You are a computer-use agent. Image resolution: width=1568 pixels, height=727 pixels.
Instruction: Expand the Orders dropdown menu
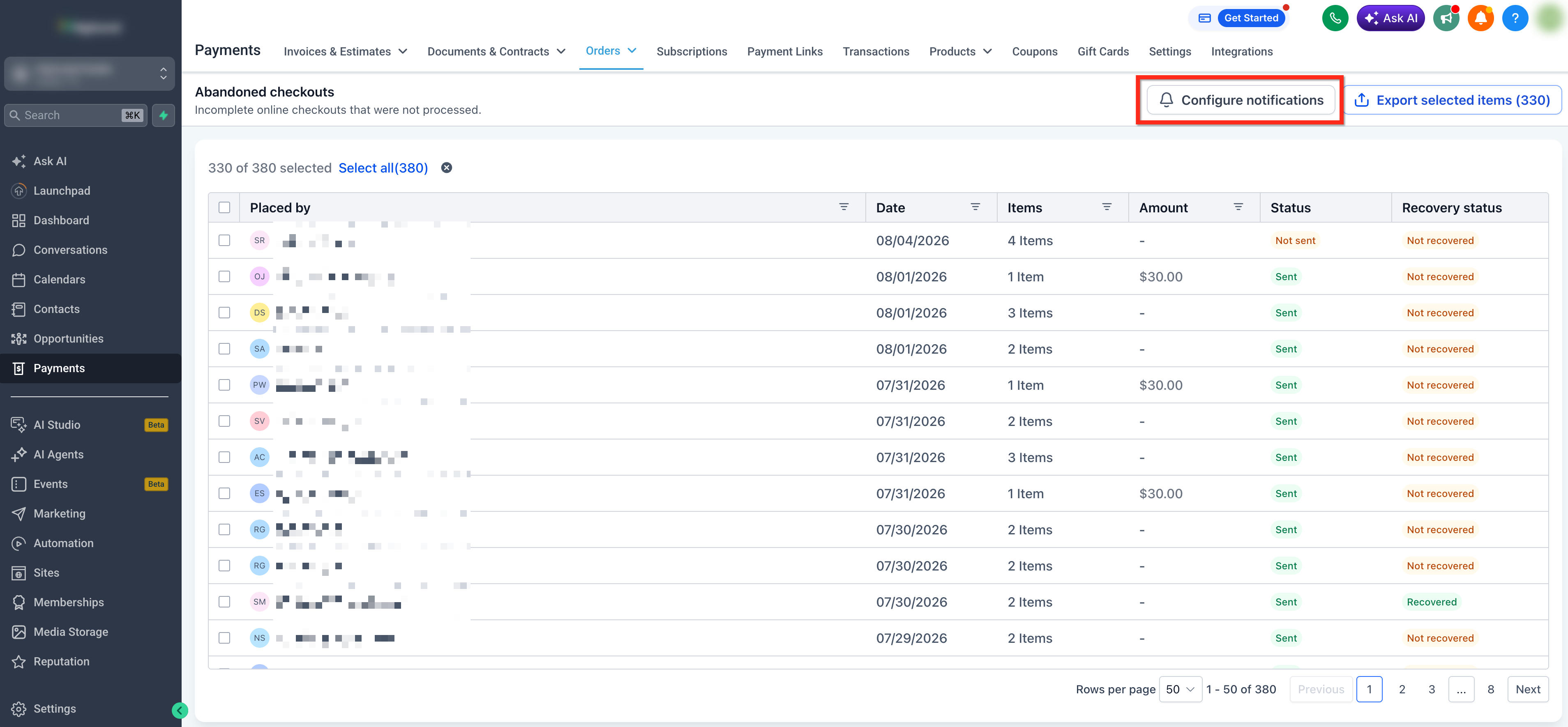click(x=611, y=51)
